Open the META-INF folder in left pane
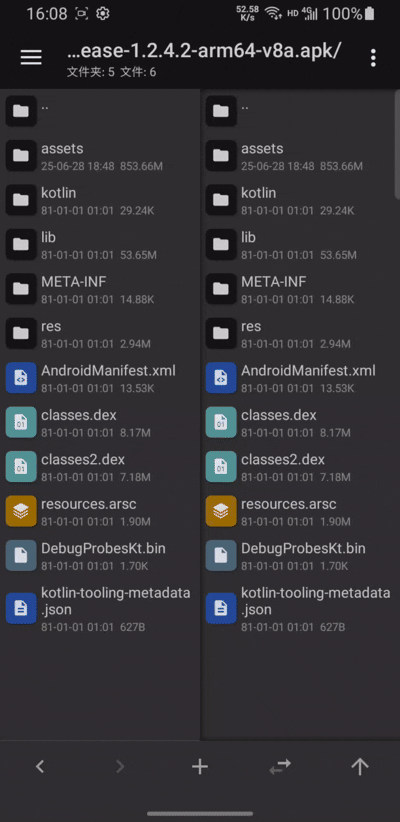The height and width of the screenshot is (822, 400). click(x=100, y=289)
